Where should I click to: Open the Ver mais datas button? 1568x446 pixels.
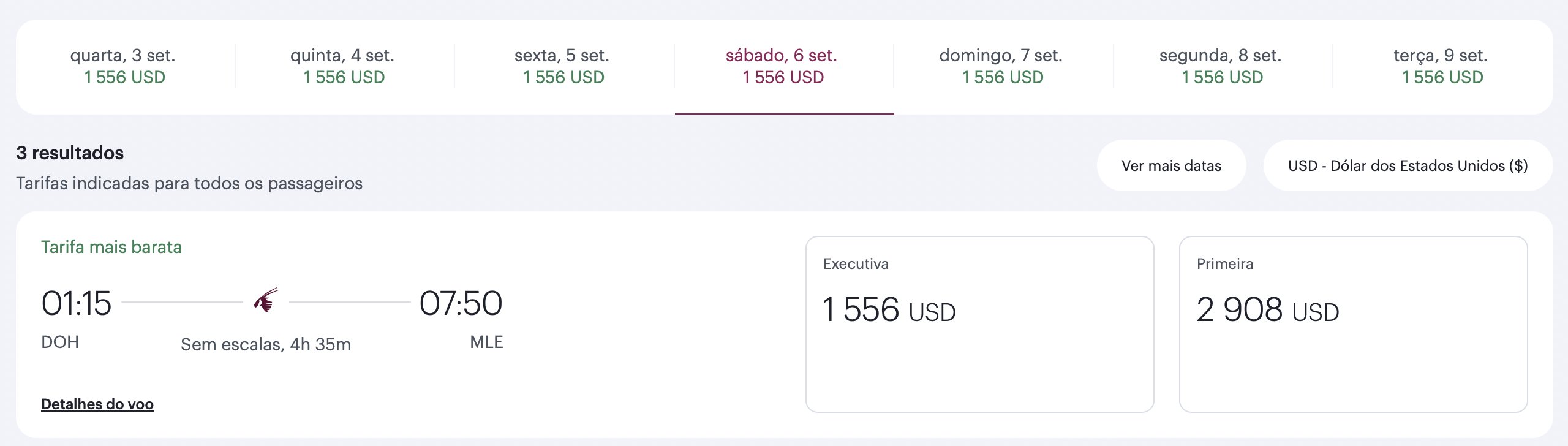(1171, 165)
